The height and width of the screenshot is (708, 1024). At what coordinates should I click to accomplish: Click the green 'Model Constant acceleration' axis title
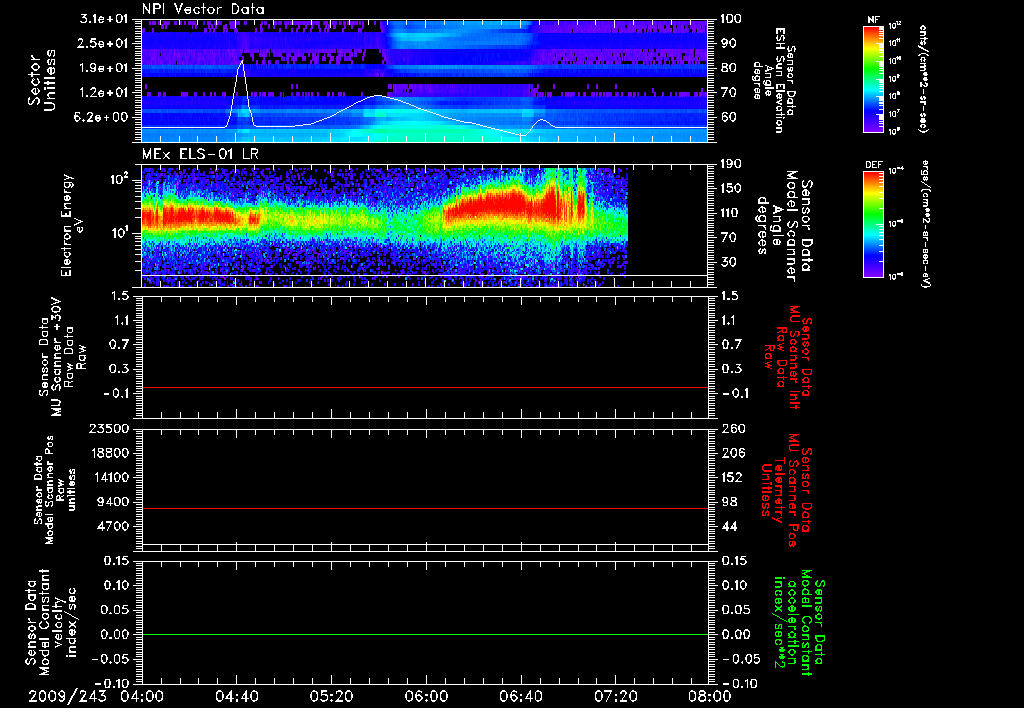[799, 624]
